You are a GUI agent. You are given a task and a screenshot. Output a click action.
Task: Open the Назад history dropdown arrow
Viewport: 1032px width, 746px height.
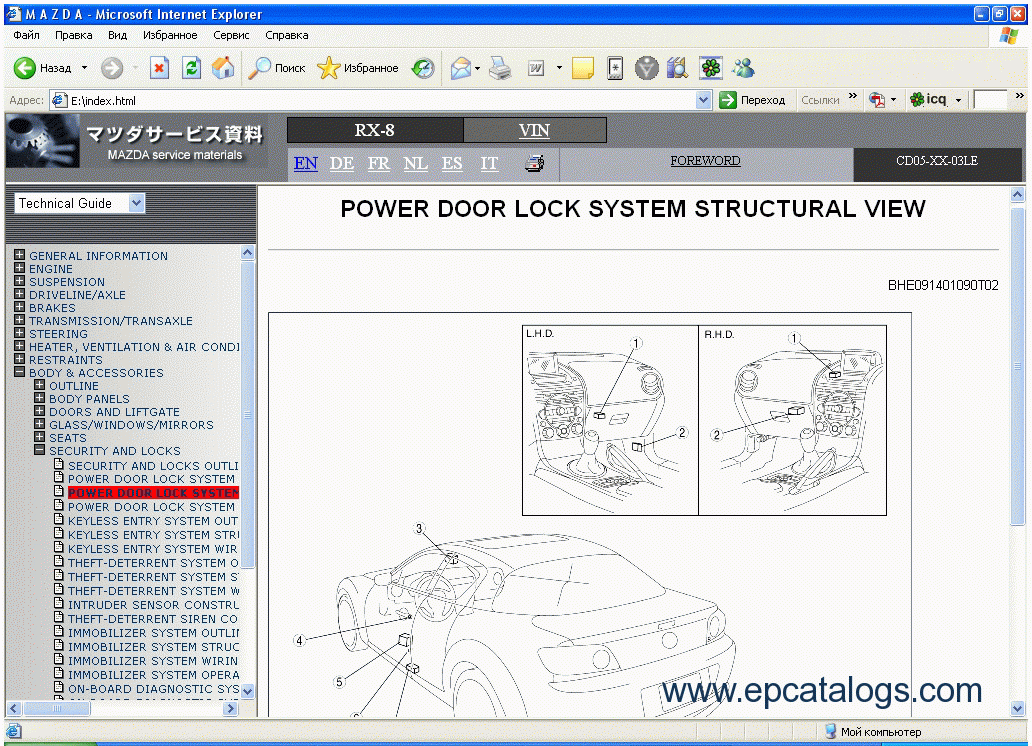[84, 68]
